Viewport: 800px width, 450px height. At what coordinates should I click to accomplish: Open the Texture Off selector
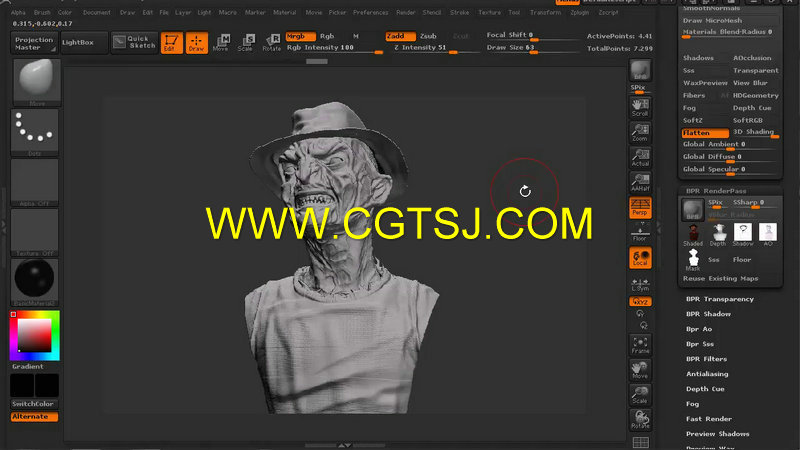[35, 232]
